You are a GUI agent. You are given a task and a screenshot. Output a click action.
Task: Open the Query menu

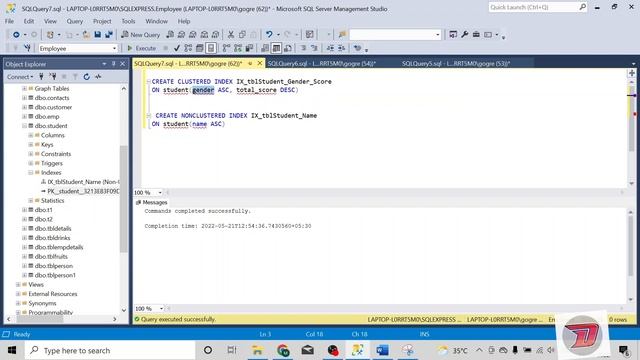75,21
